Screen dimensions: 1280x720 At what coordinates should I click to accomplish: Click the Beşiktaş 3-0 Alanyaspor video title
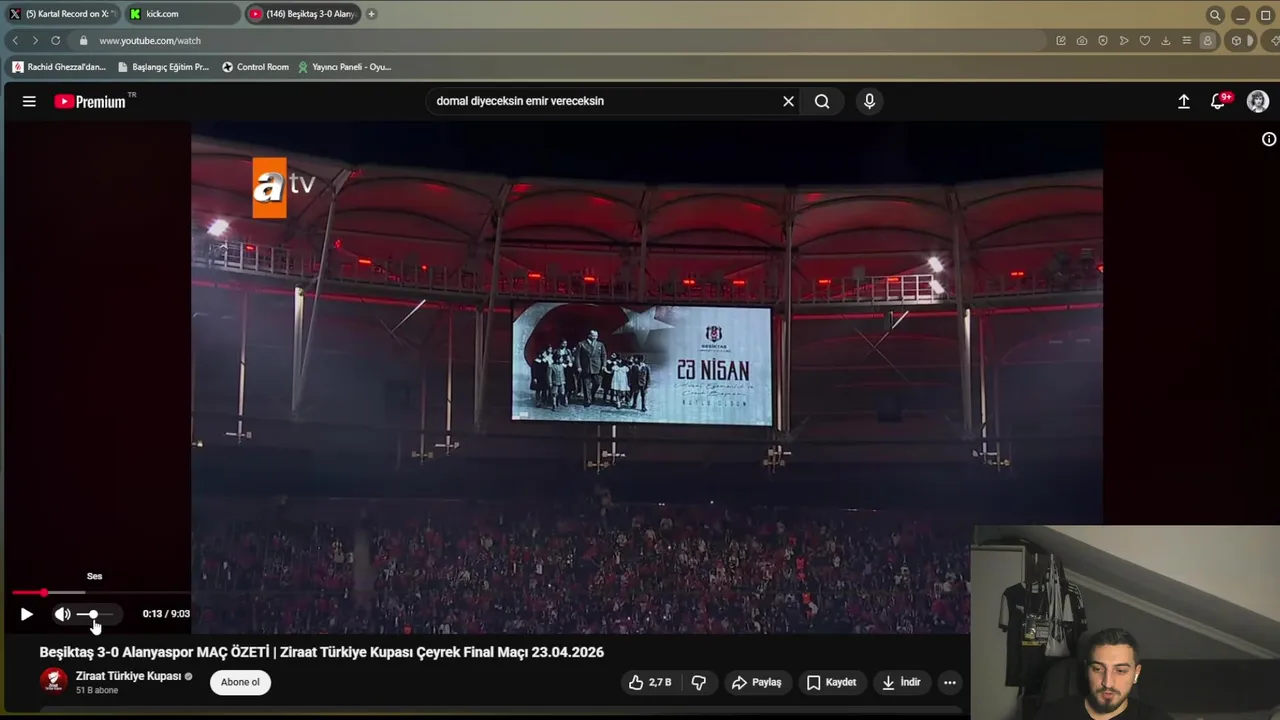coord(321,652)
